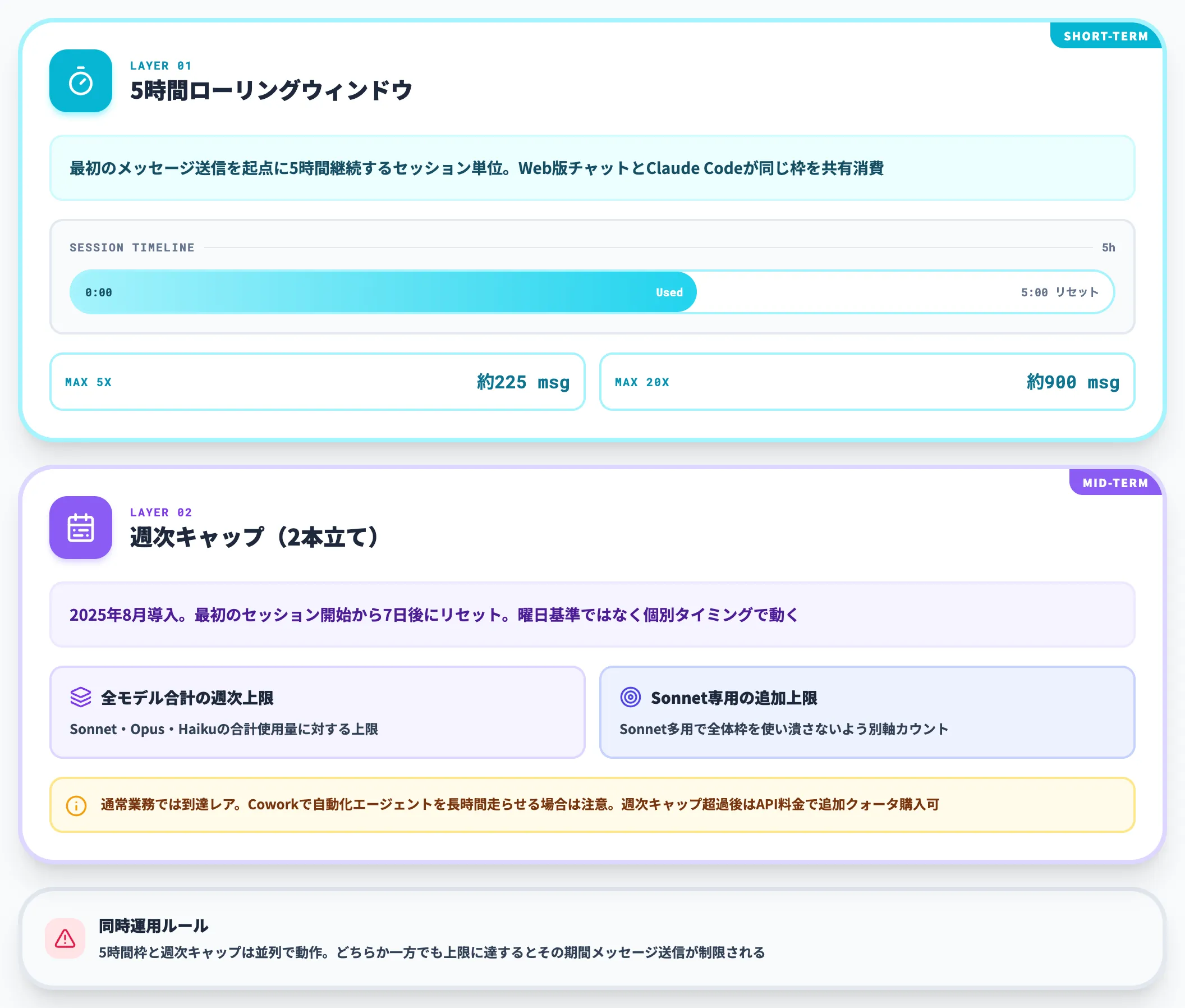Click the 5時間ローリングウィンドウ heading
This screenshot has width=1185, height=1008.
(x=271, y=90)
